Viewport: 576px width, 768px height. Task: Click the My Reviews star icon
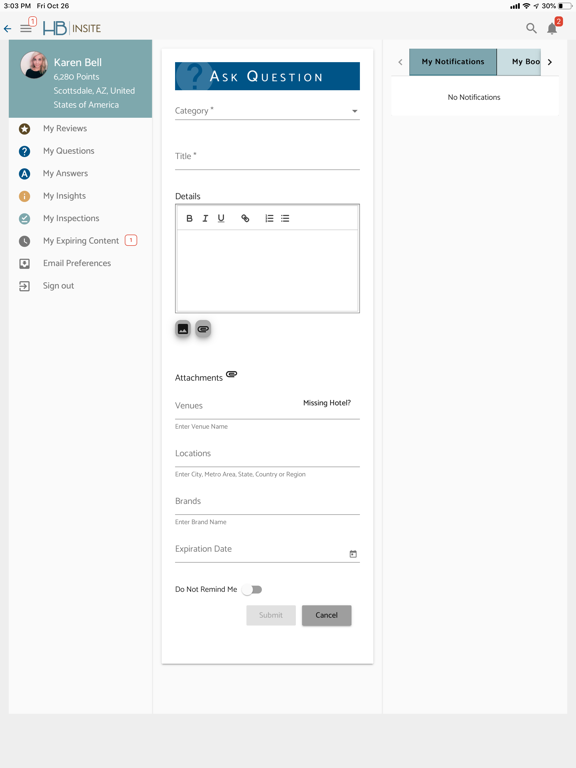[24, 129]
